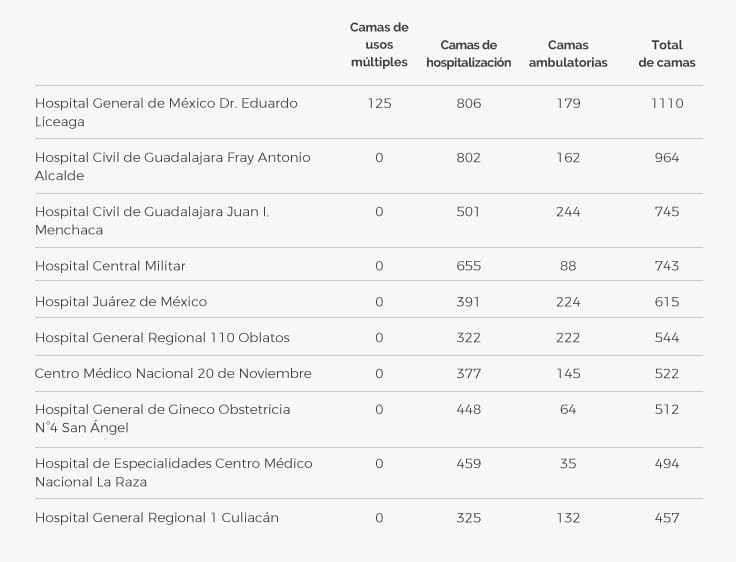Select the Camas ambulatorias column header
The height and width of the screenshot is (562, 736).
click(x=568, y=54)
